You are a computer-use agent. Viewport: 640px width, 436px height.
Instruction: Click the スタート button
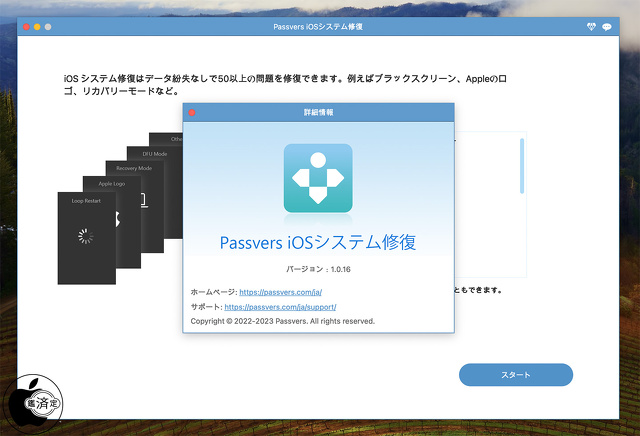click(516, 375)
